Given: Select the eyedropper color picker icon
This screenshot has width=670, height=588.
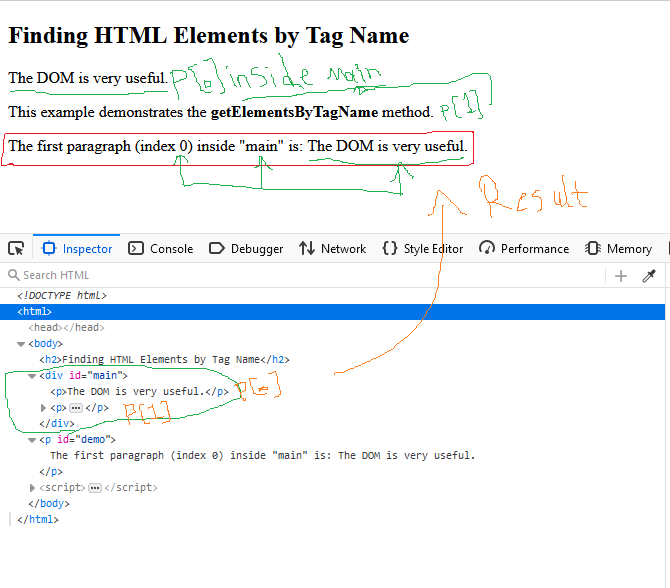Looking at the screenshot, I should [649, 276].
